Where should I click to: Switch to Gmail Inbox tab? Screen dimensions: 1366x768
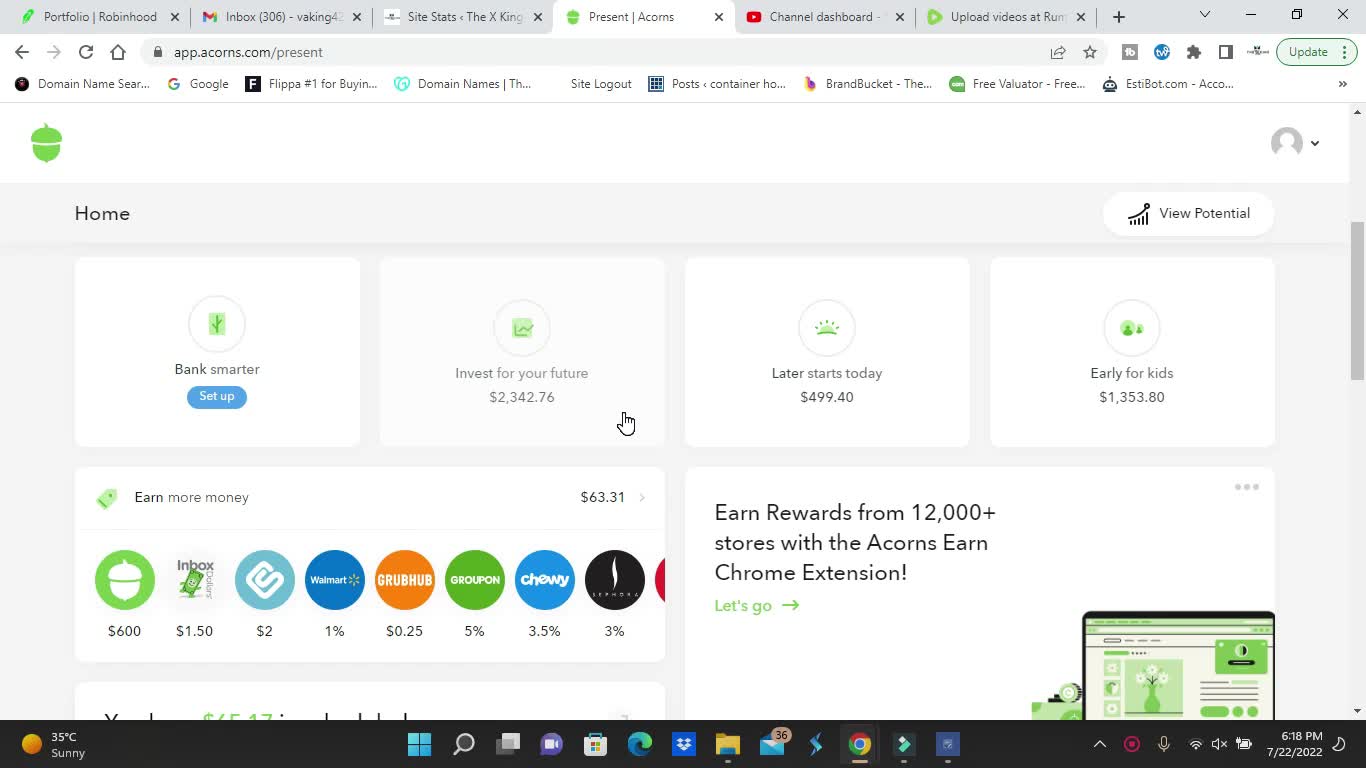[x=280, y=17]
